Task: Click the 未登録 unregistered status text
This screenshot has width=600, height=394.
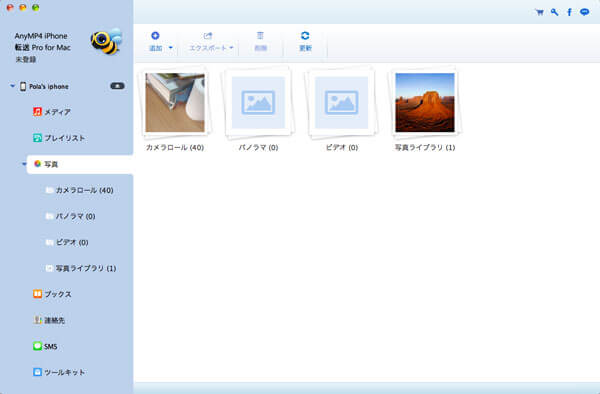Action: pos(26,59)
